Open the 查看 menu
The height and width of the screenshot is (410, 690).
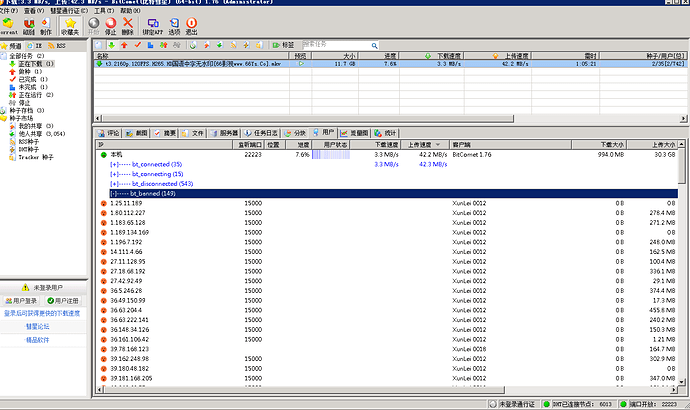click(34, 11)
